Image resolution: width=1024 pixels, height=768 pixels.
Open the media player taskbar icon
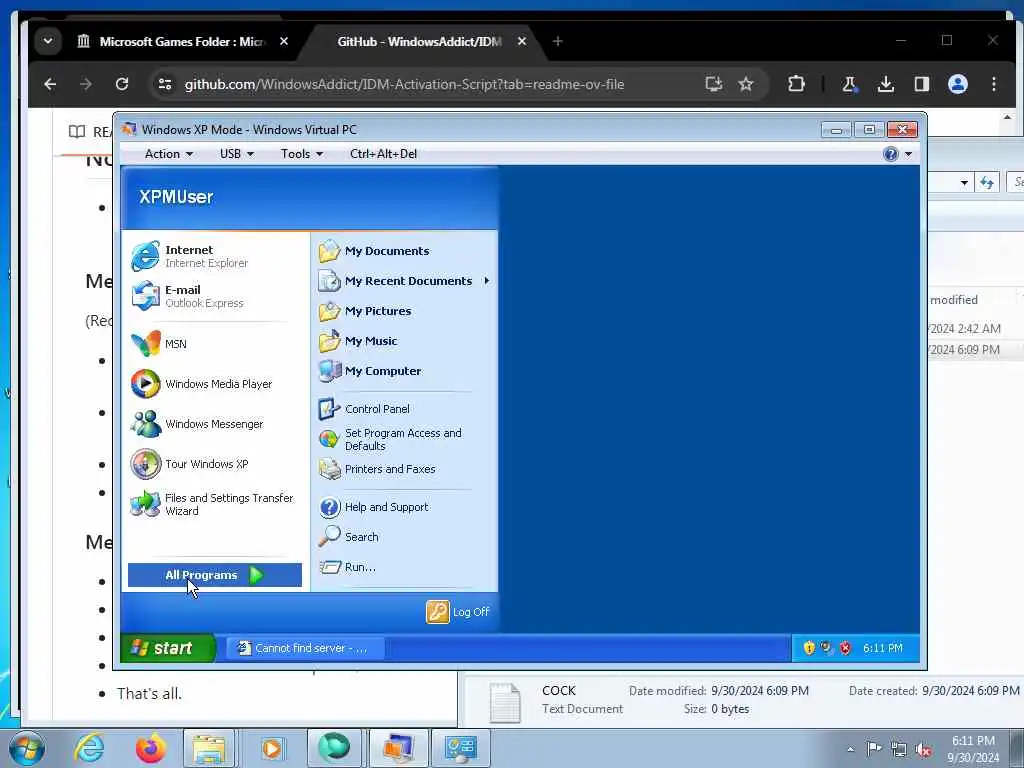tap(272, 748)
